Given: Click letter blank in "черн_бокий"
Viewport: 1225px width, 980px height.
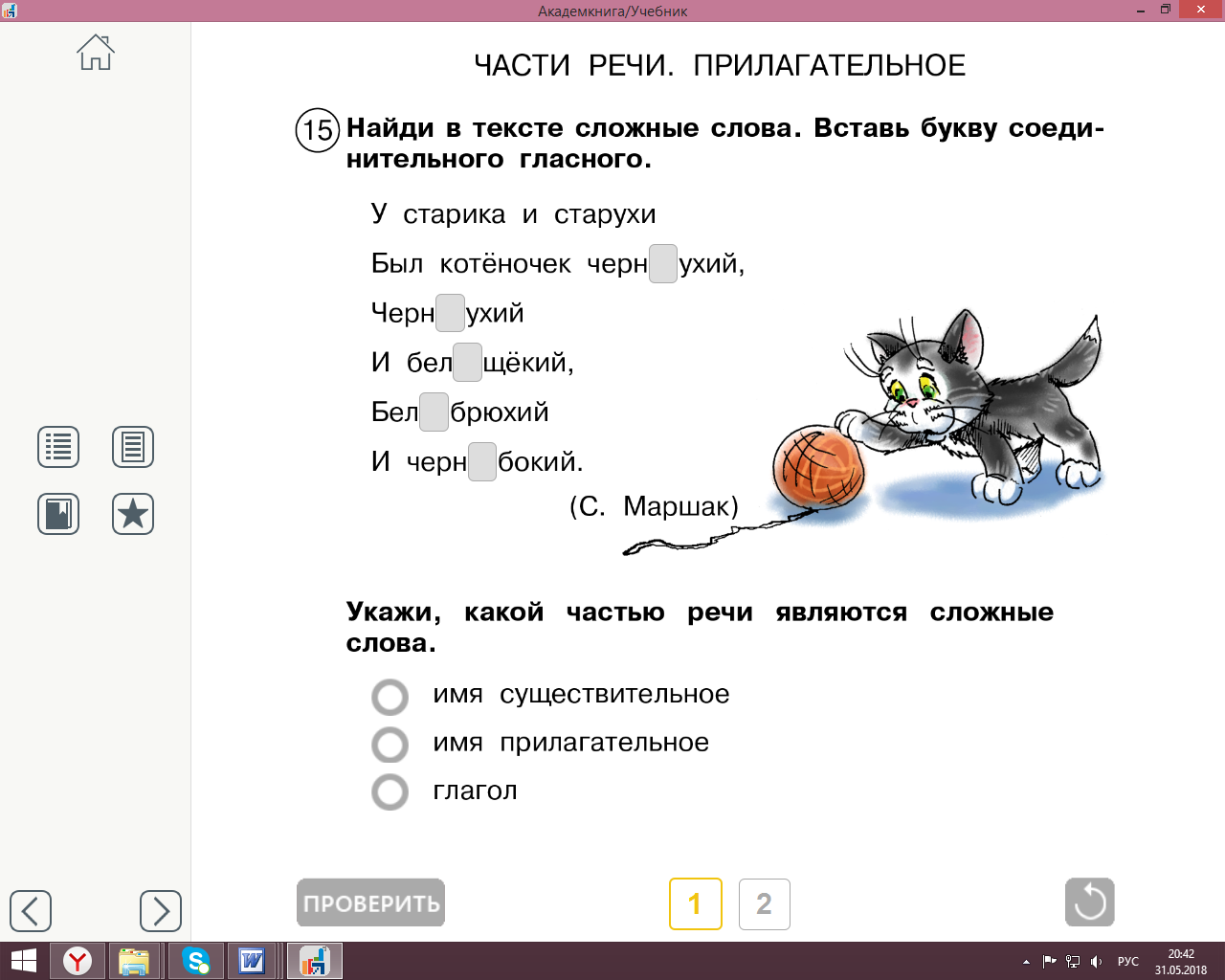Looking at the screenshot, I should pyautogui.click(x=482, y=461).
